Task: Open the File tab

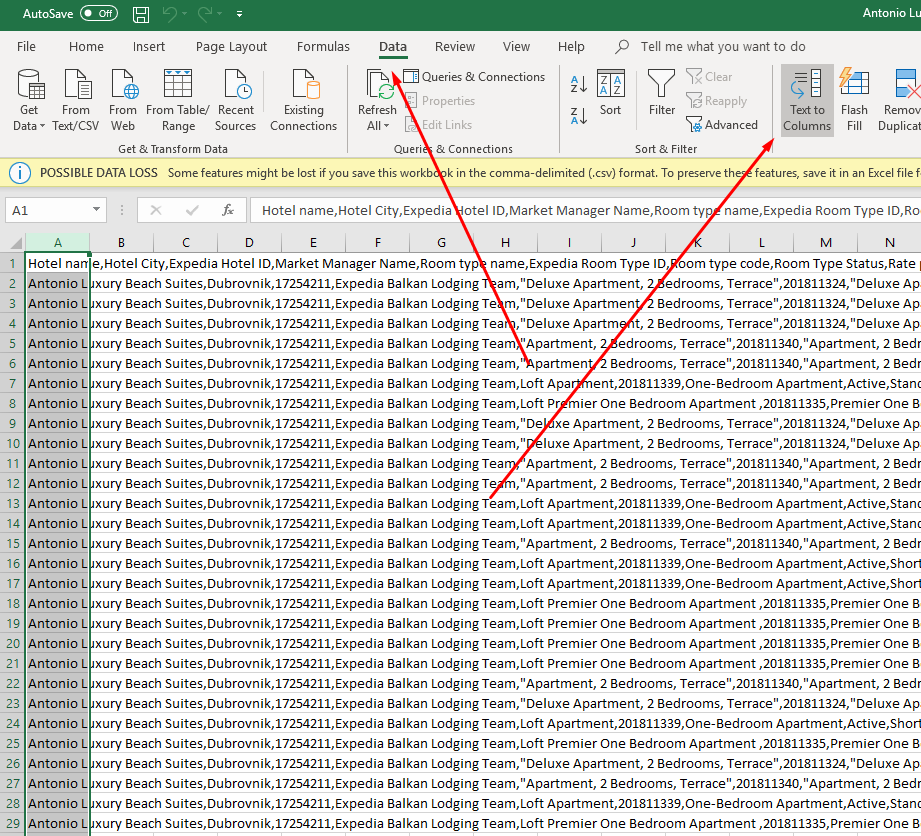Action: (26, 46)
